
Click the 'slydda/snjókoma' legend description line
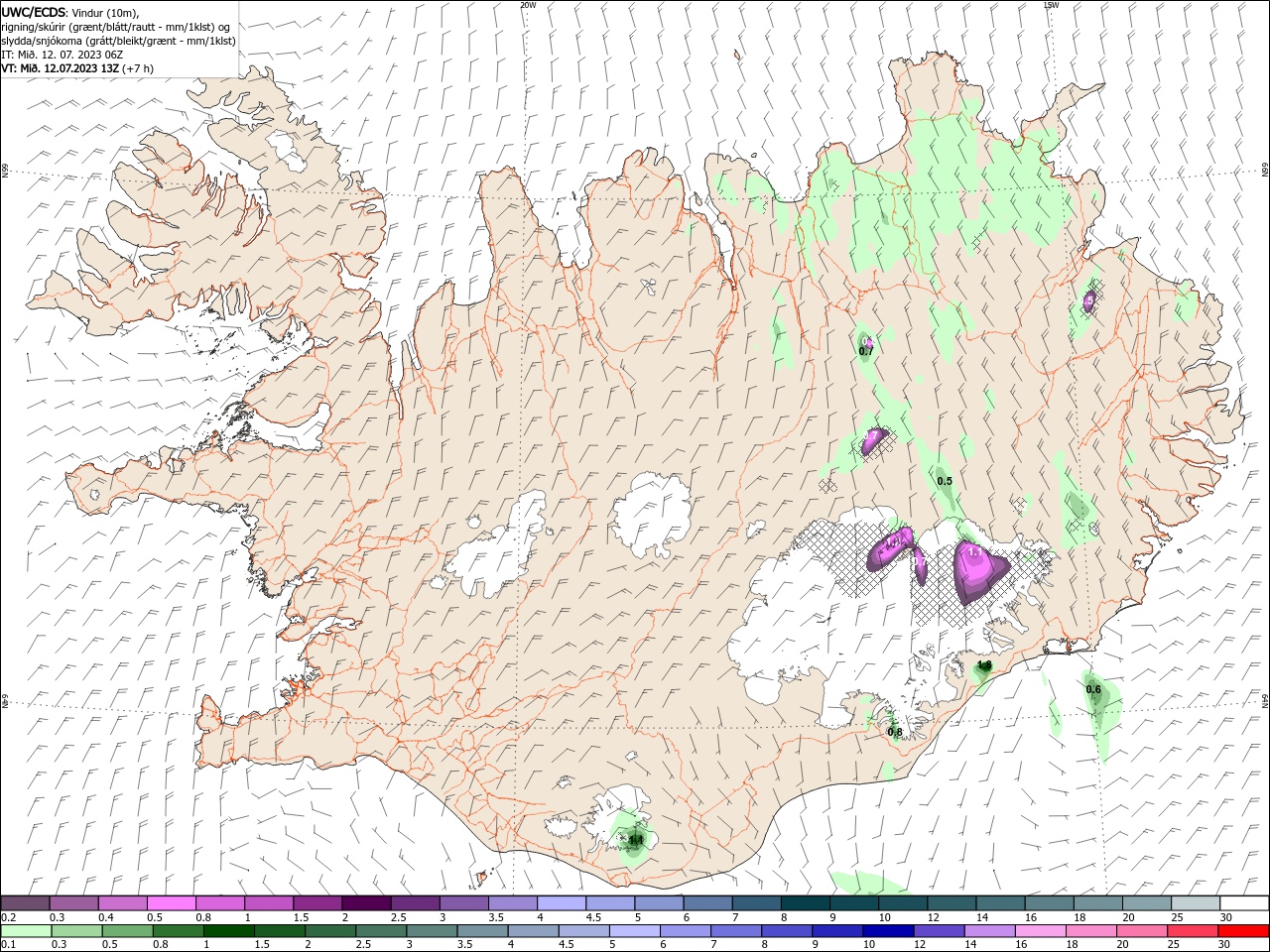[x=118, y=41]
